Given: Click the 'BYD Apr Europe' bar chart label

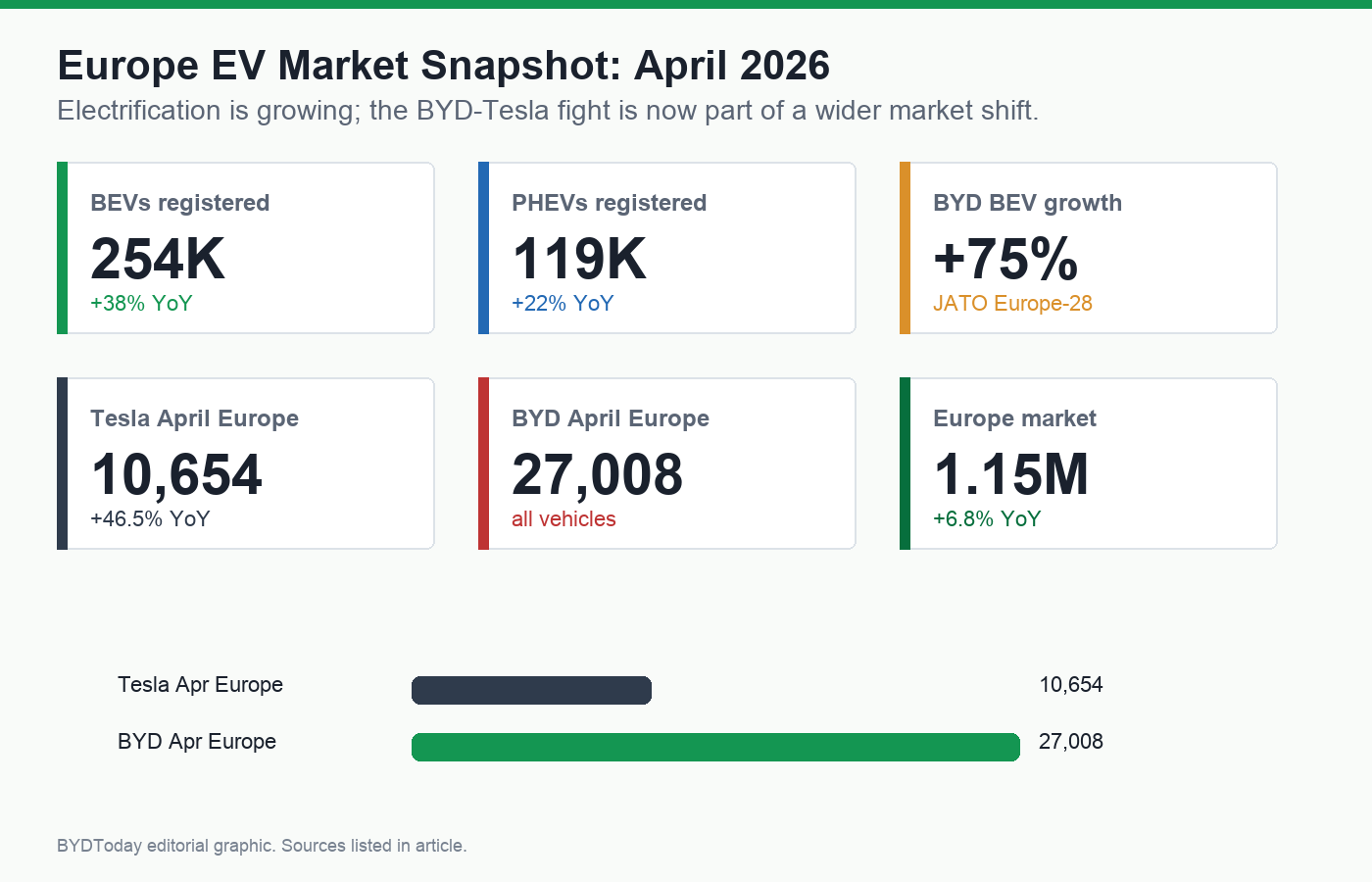Looking at the screenshot, I should pos(197,742).
